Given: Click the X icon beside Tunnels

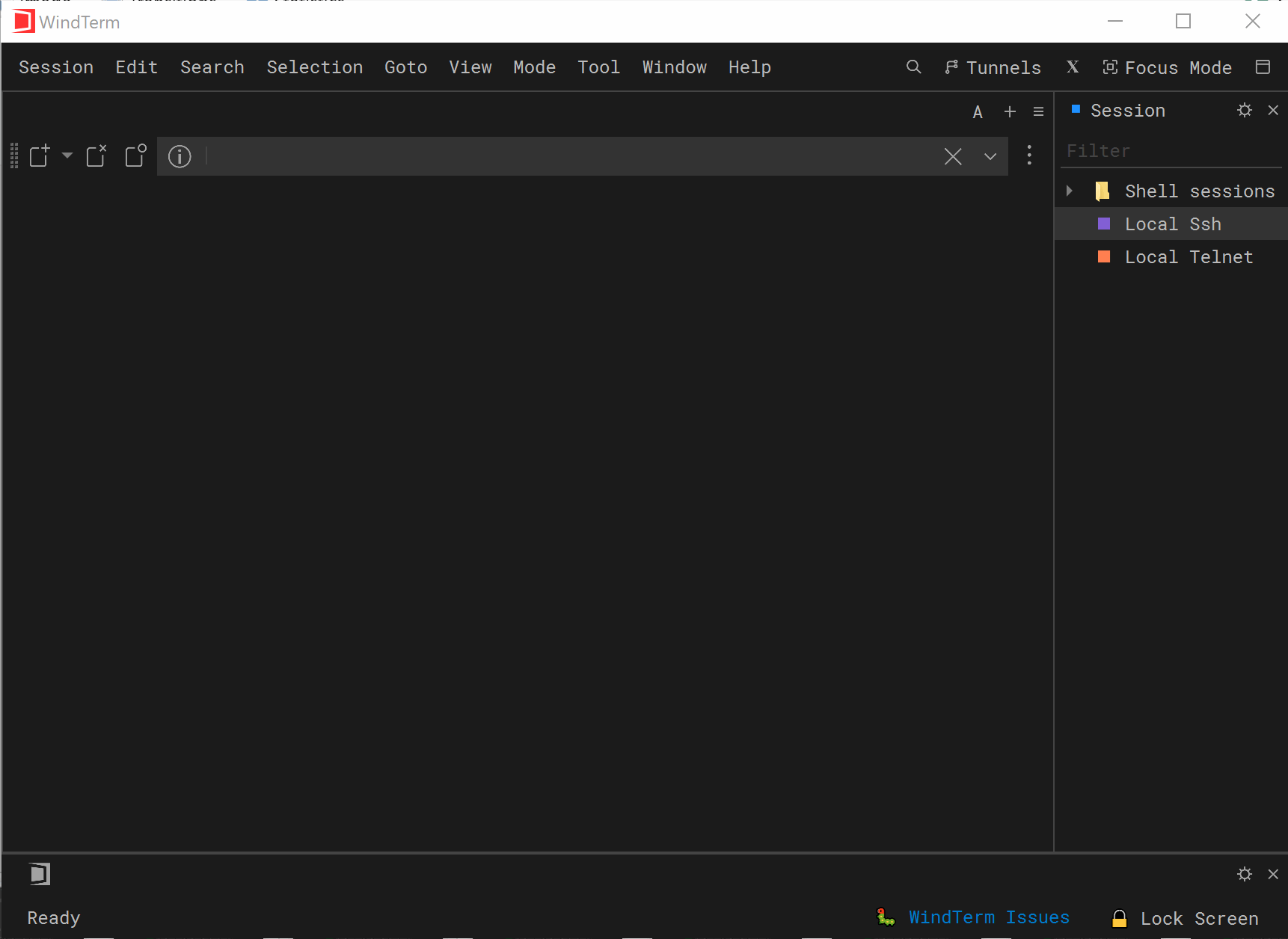Looking at the screenshot, I should click(1073, 67).
